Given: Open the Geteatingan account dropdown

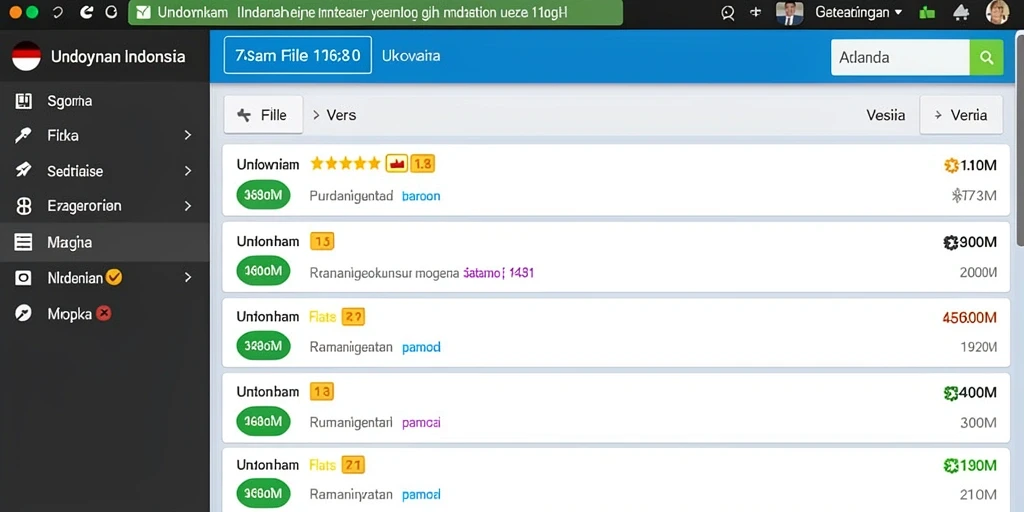Looking at the screenshot, I should [x=858, y=12].
